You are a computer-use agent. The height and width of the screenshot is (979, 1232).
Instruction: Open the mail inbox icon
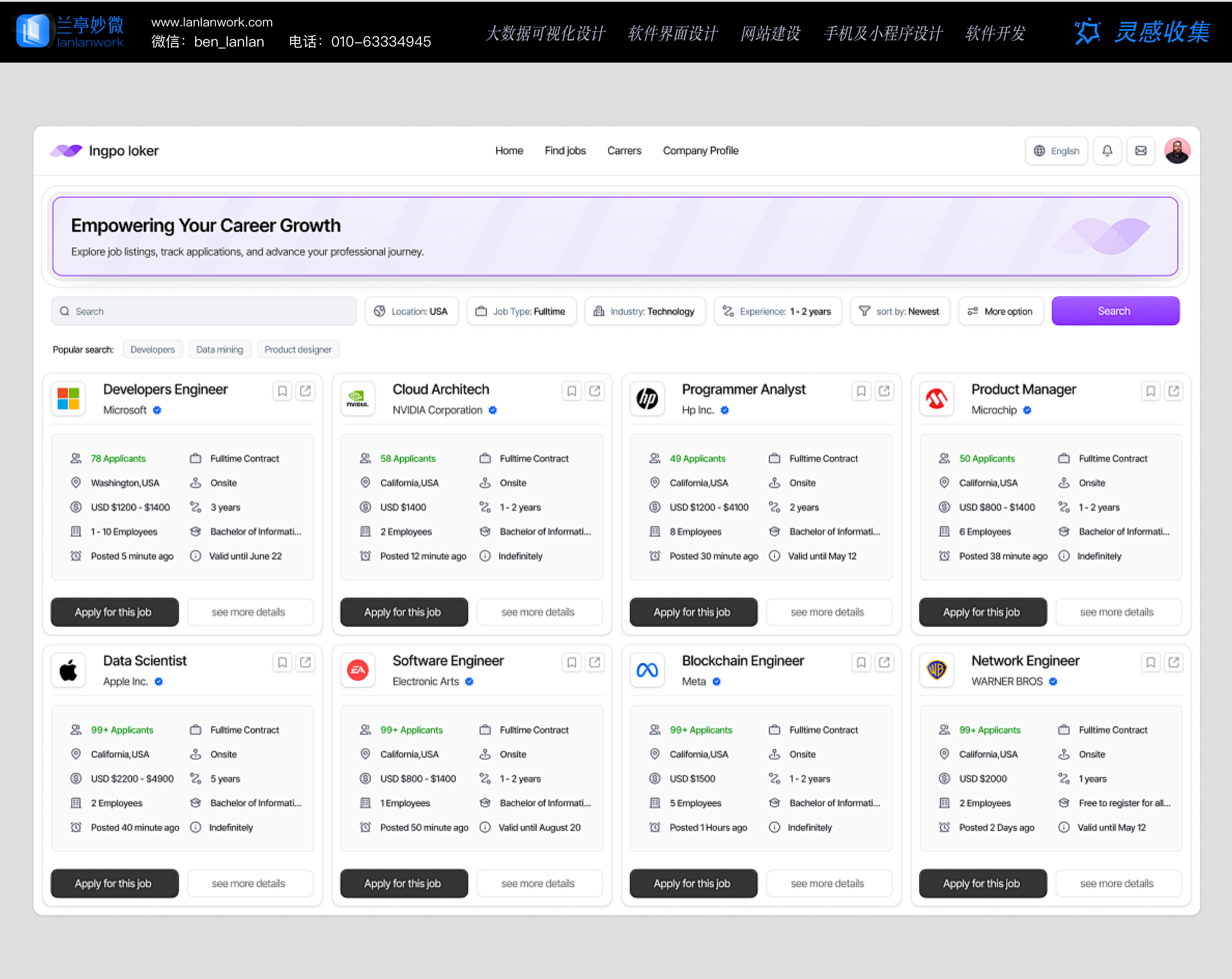(1141, 151)
